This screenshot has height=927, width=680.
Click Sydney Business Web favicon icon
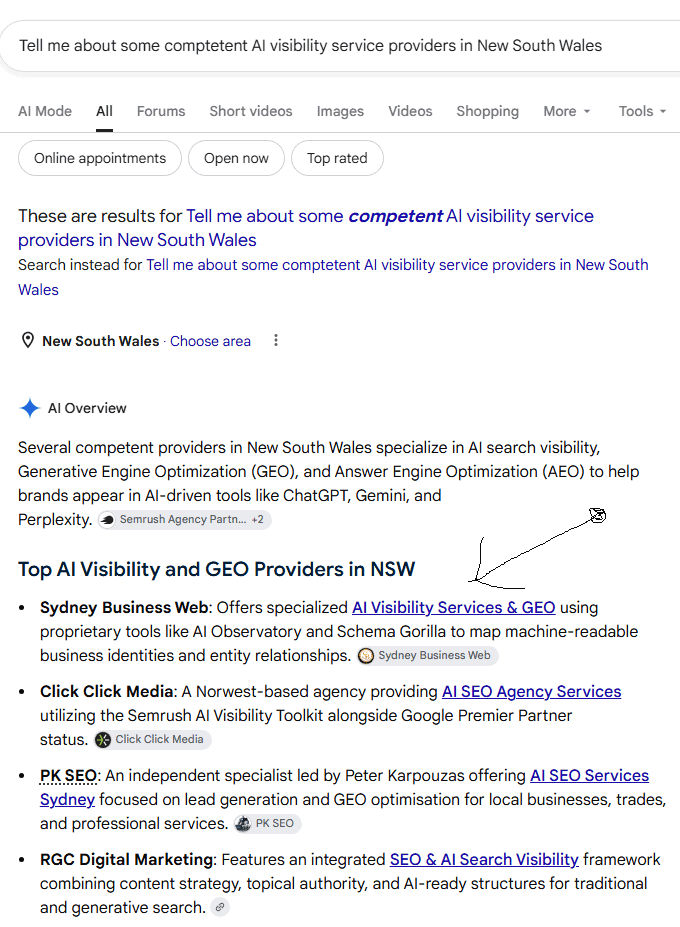[x=366, y=656]
